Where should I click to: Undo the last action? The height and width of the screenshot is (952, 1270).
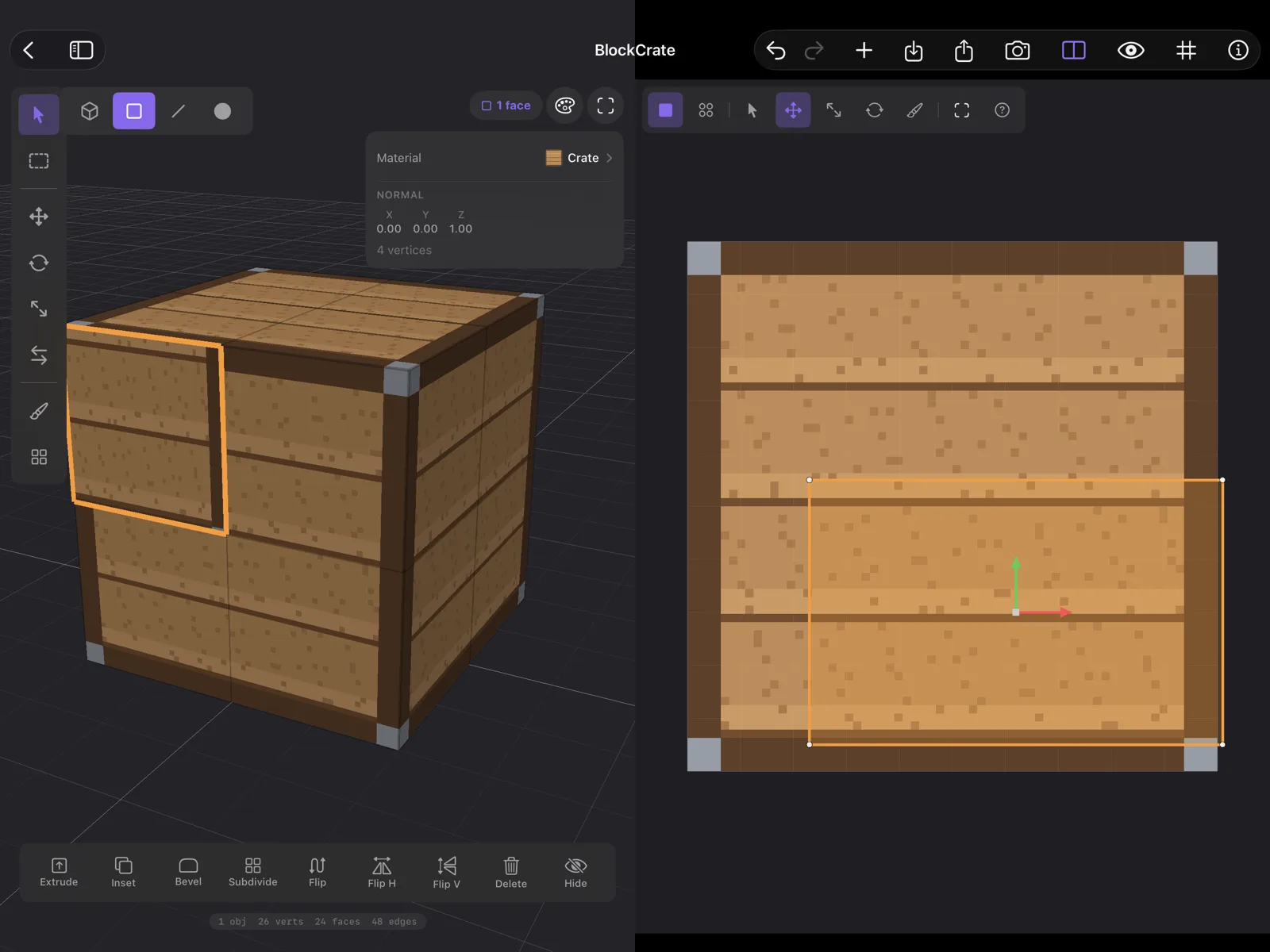pyautogui.click(x=775, y=51)
